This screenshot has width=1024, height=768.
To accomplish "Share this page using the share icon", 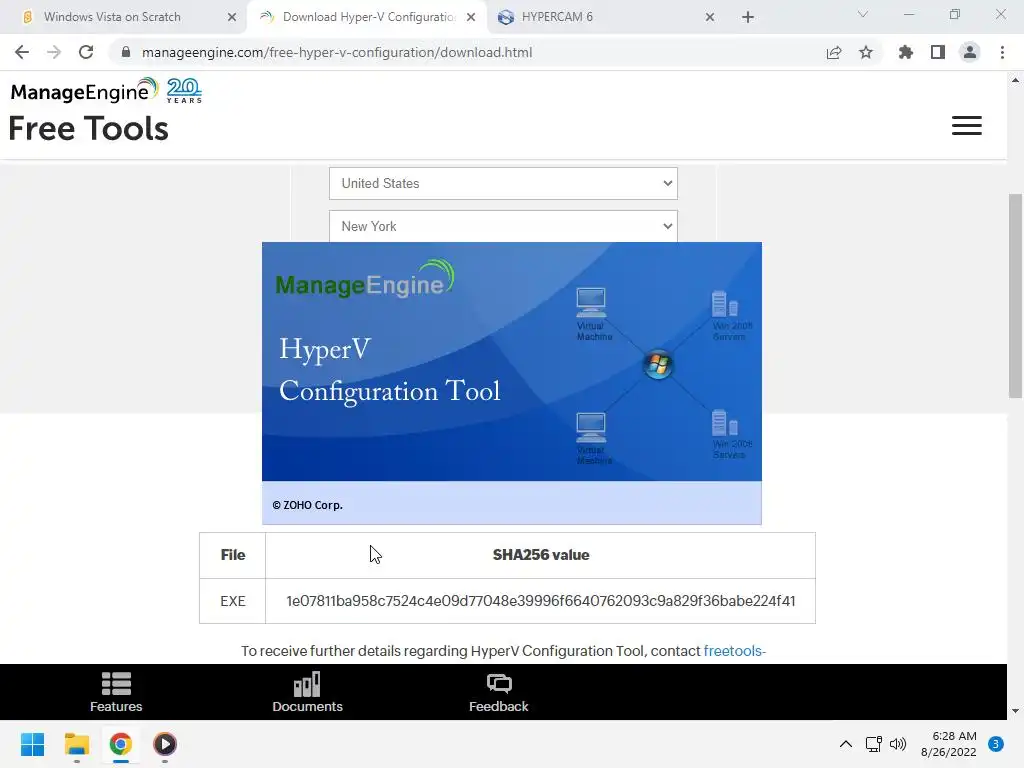I will tap(834, 52).
